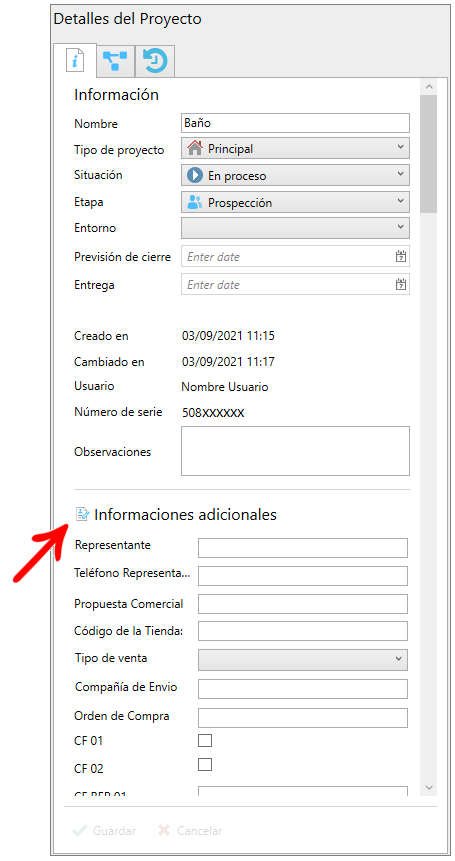Screen dimensions: 455x861
Task: Click the play icon beside En proceso
Action: pos(195,175)
